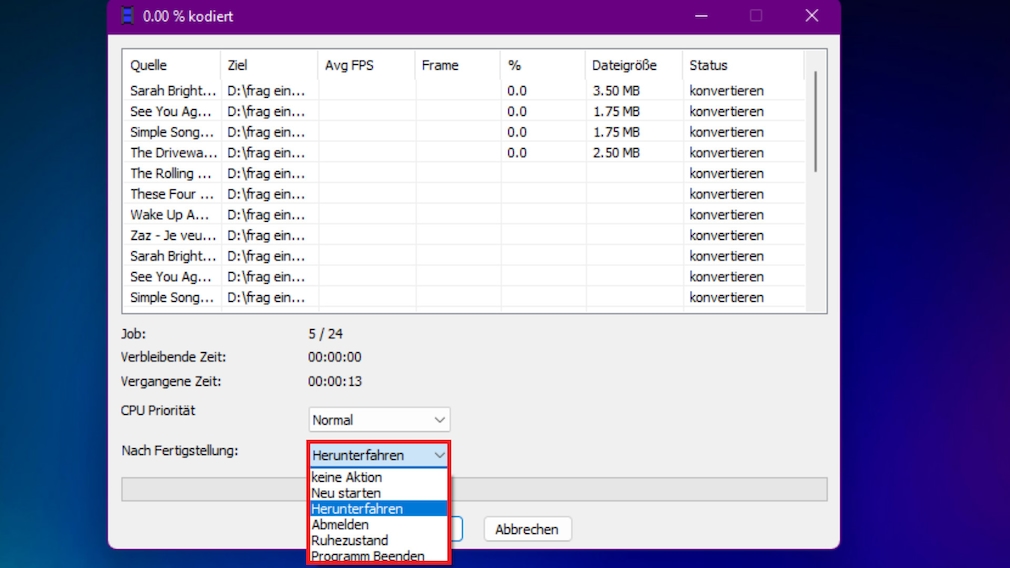Select the 'Zaz - Je veu...' job row
This screenshot has height=568, width=1010.
point(172,236)
